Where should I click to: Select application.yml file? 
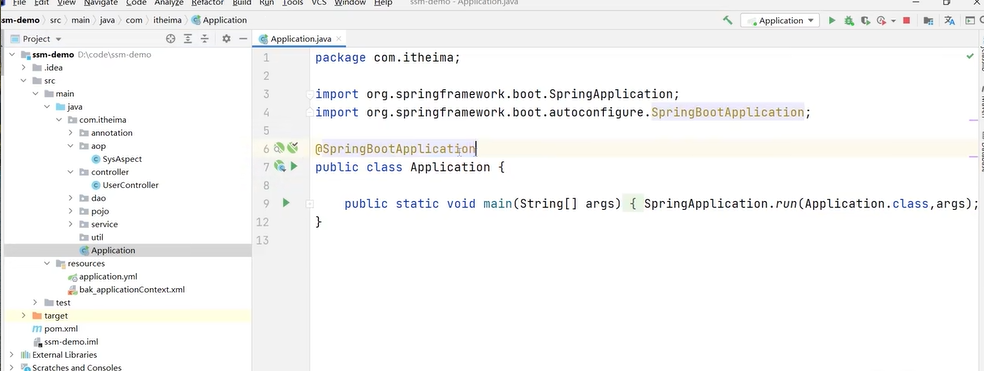point(108,276)
